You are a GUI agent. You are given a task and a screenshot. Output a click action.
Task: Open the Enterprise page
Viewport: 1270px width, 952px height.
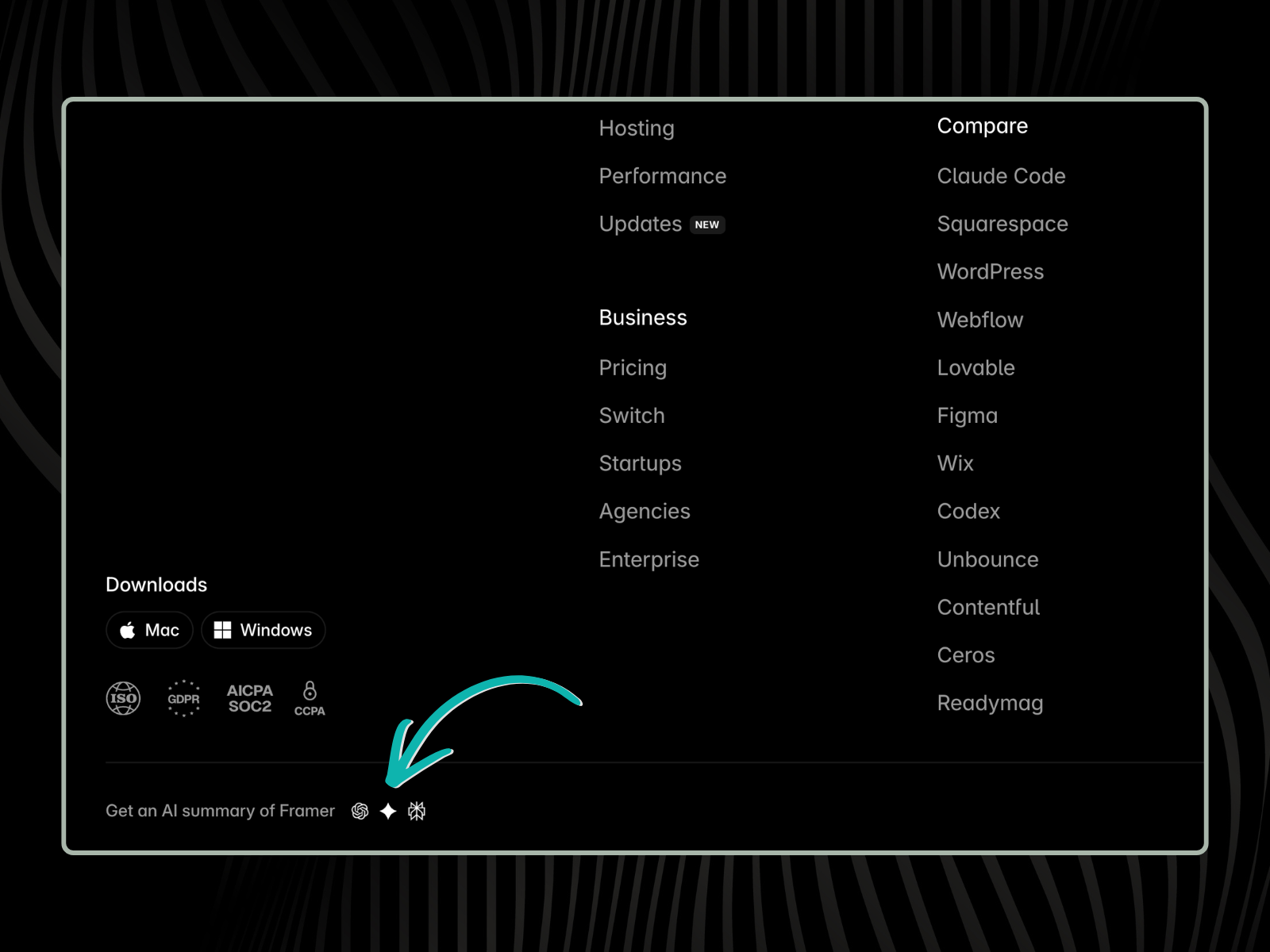(649, 559)
